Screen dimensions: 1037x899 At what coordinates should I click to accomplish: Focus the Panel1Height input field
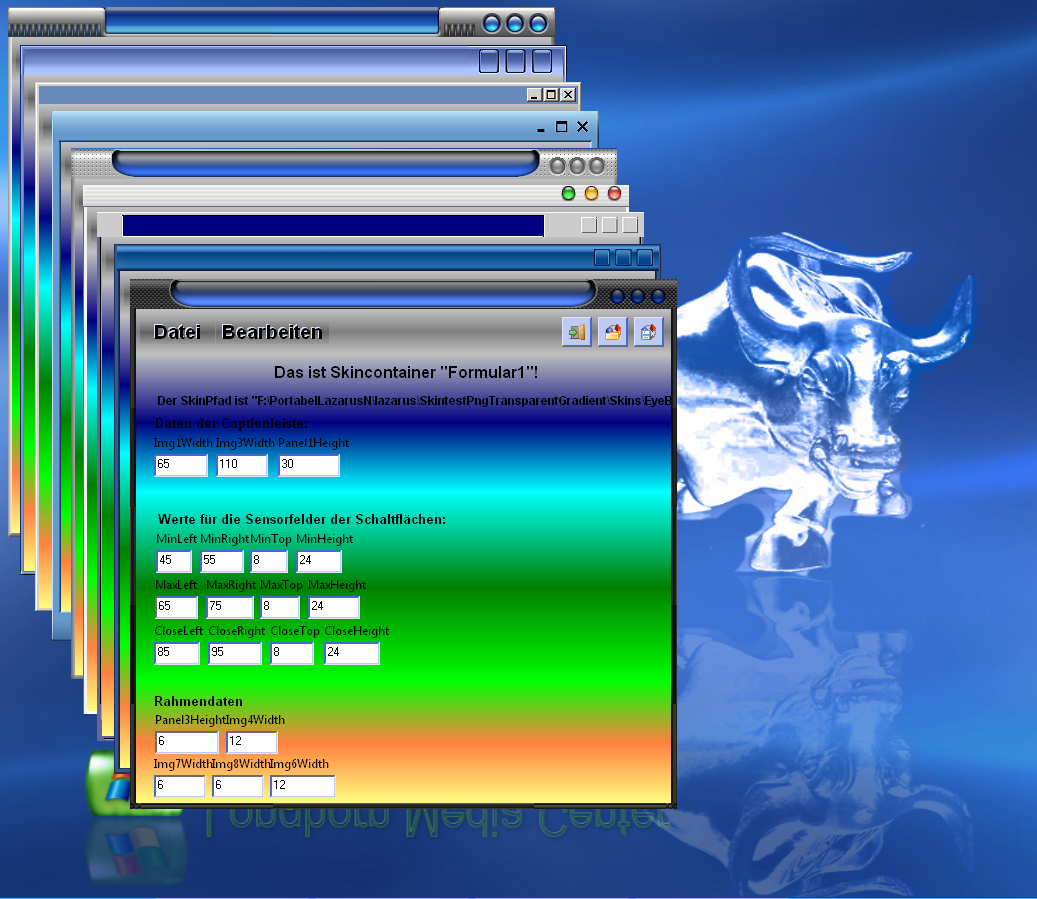point(309,465)
